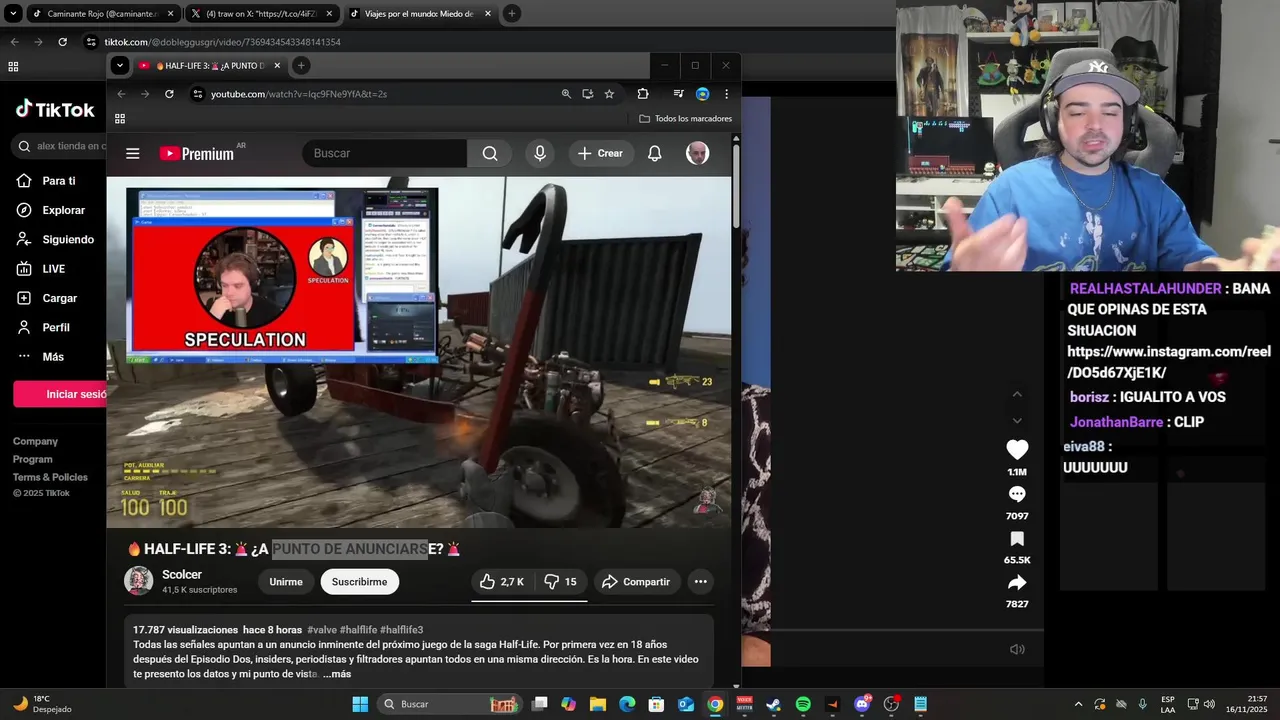This screenshot has width=1280, height=720.
Task: Open the YouTube hamburger guide menu
Action: [x=133, y=153]
